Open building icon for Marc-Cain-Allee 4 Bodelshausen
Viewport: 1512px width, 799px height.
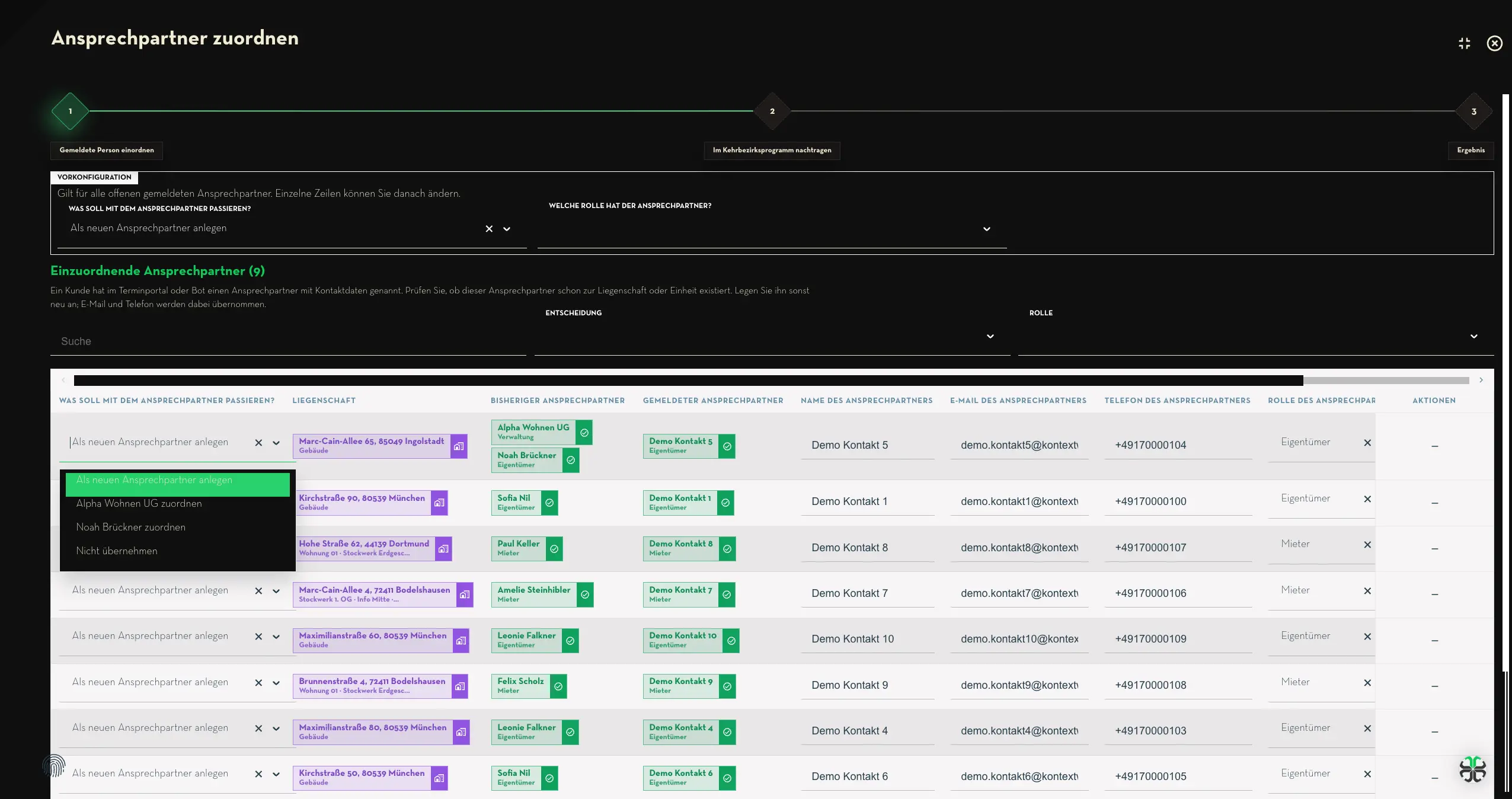pos(465,595)
